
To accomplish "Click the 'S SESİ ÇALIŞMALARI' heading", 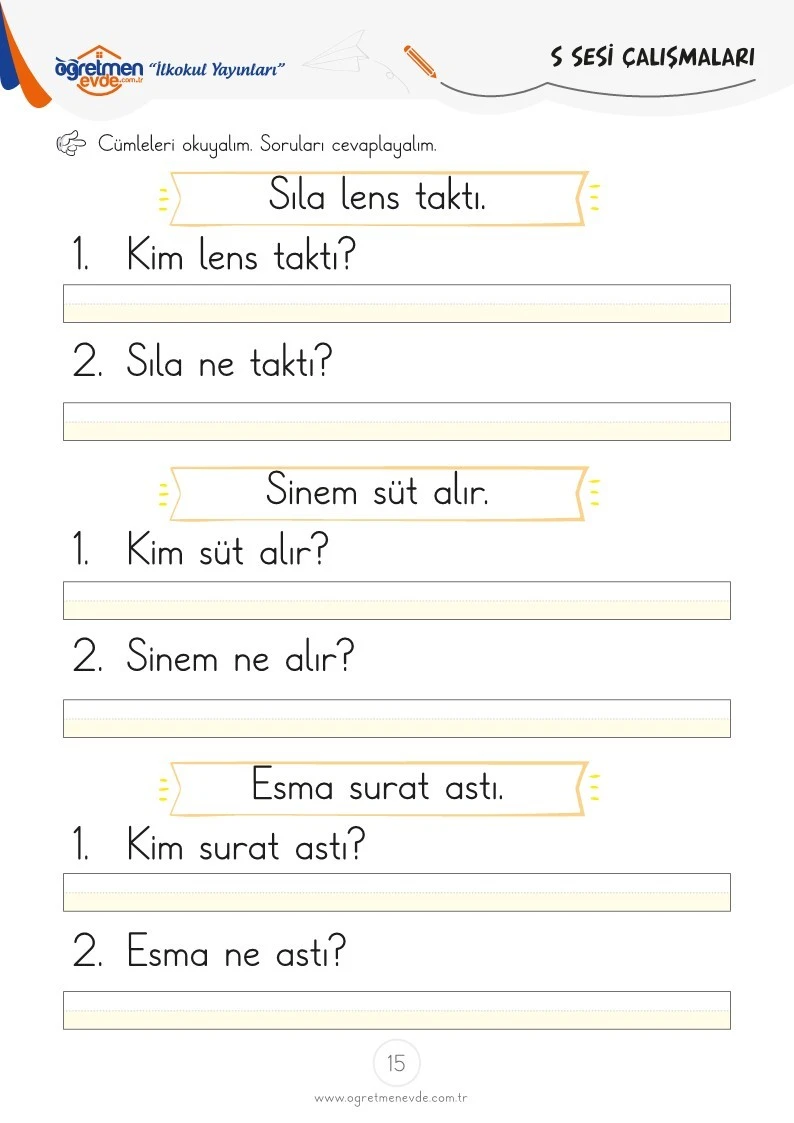I will (652, 57).
